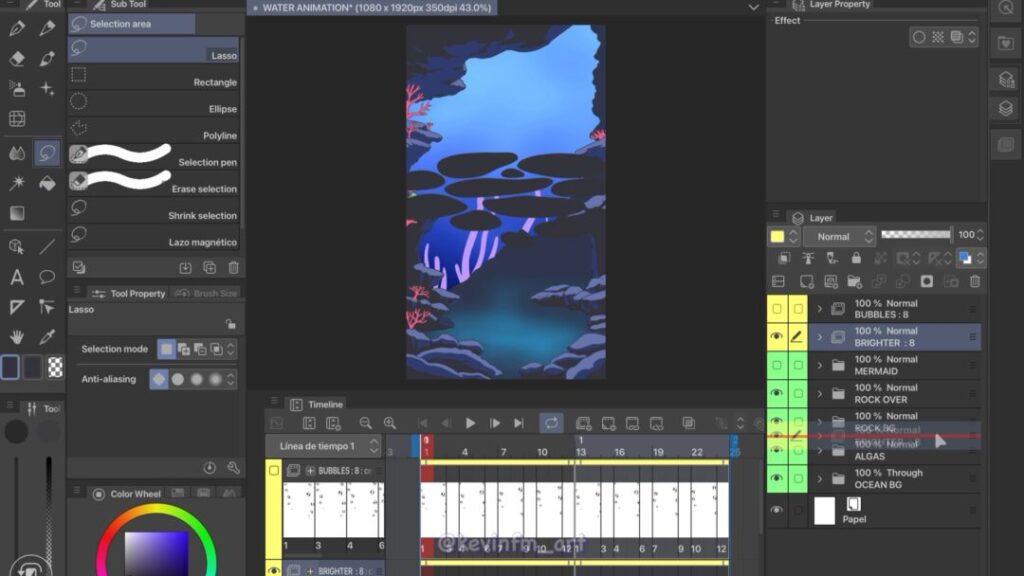The width and height of the screenshot is (1024, 576).
Task: Click the Create layer mask icon
Action: pos(927,281)
